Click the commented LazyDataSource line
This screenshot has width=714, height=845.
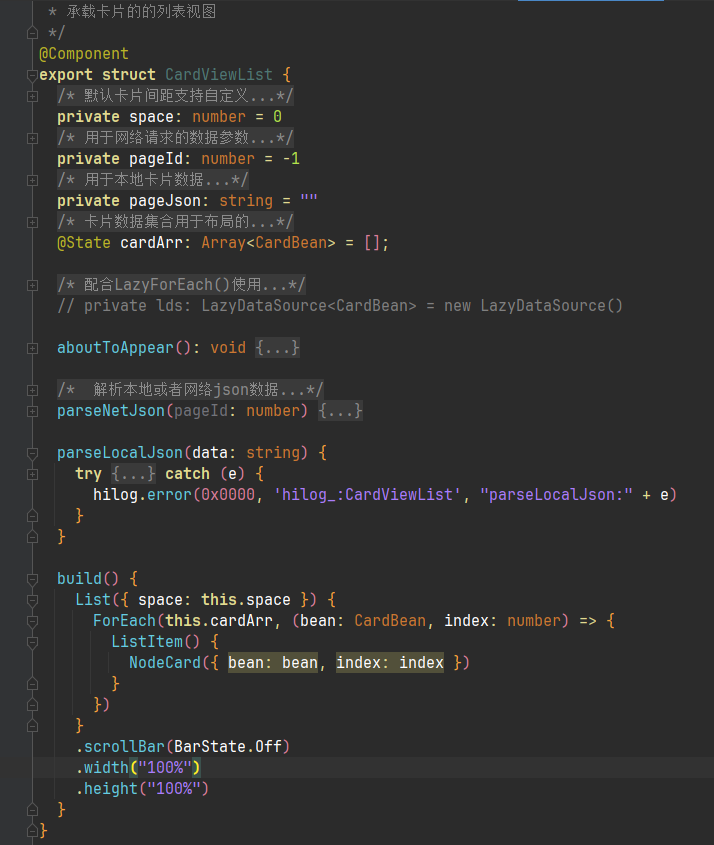pyautogui.click(x=340, y=306)
